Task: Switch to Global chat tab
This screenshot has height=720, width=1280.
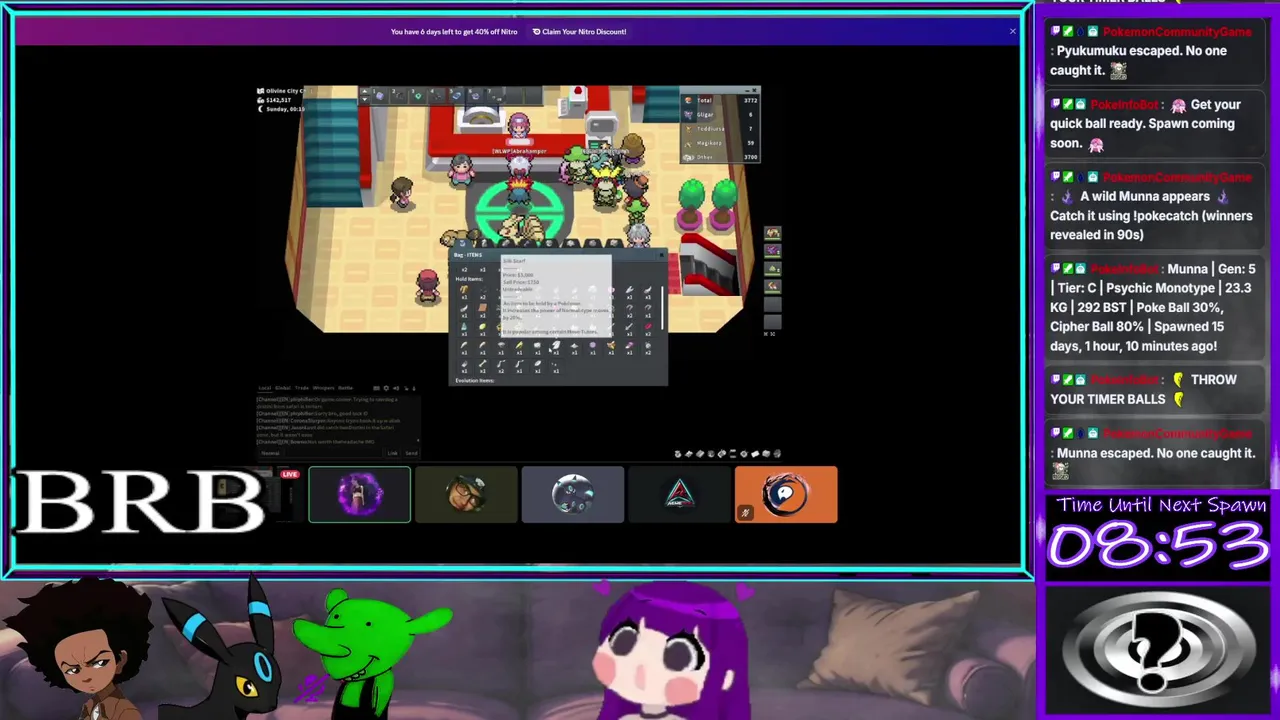Action: (282, 388)
